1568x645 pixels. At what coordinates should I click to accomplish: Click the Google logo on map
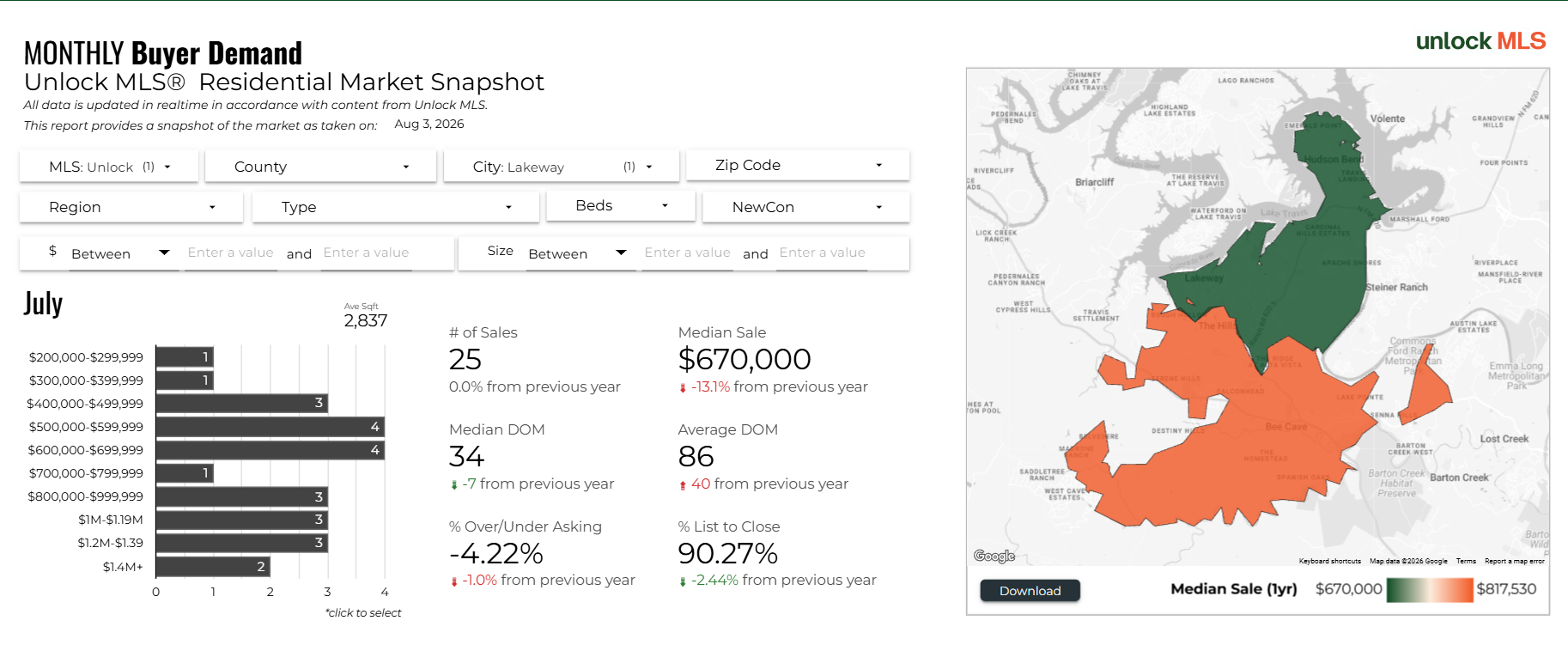(994, 556)
